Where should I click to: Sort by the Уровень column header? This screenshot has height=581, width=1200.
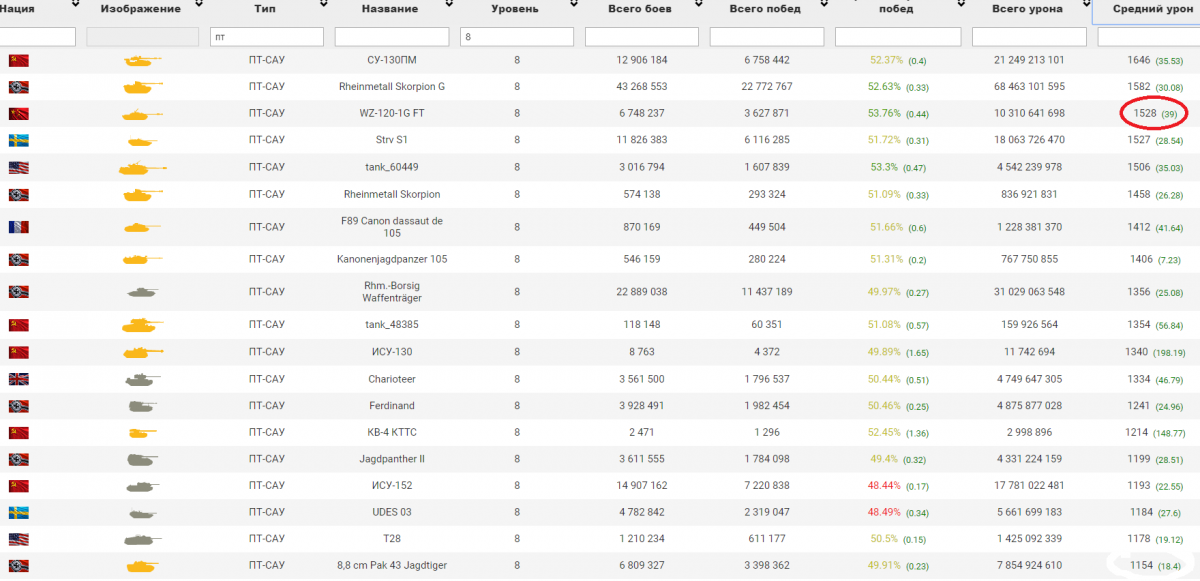tap(516, 9)
